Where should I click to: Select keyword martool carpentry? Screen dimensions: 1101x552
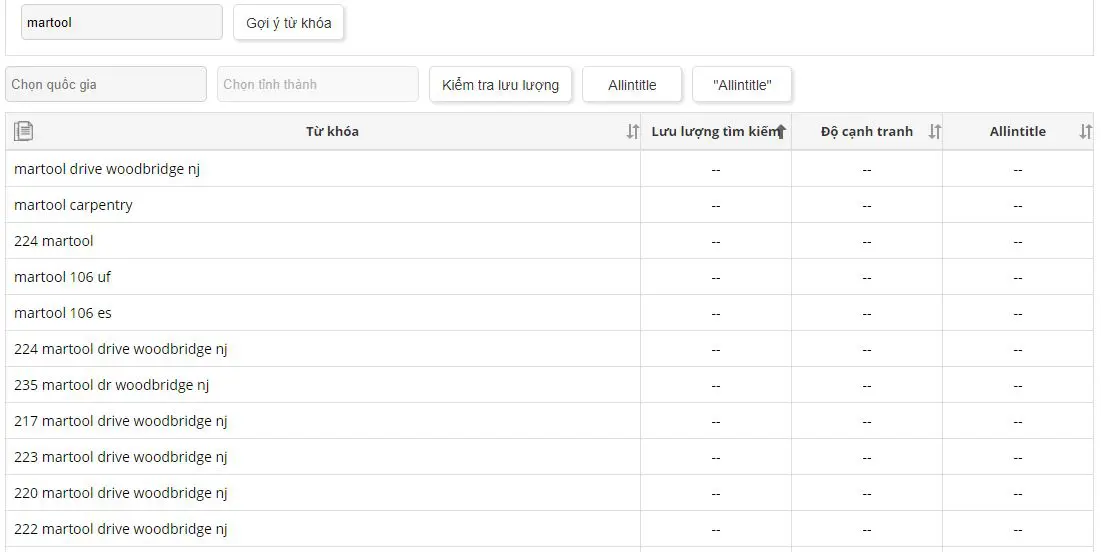coord(73,205)
